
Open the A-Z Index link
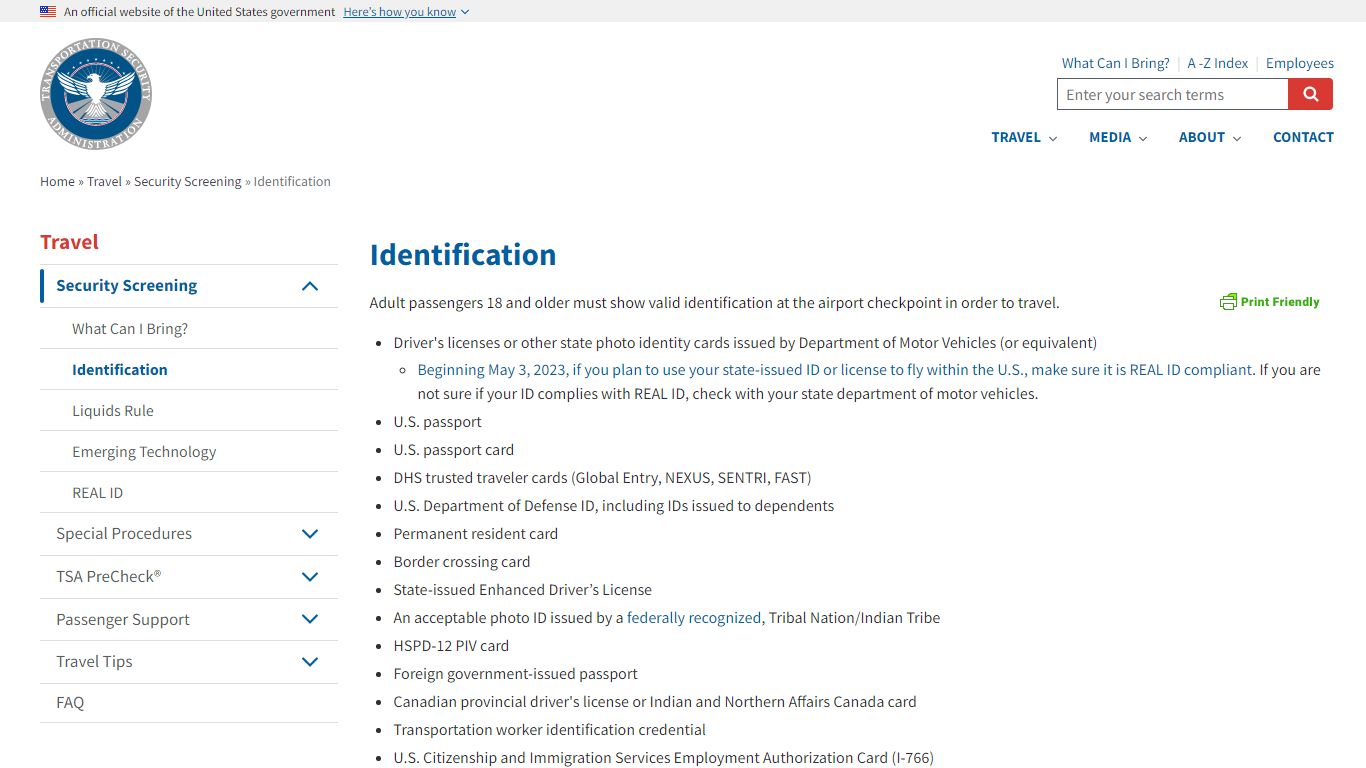(x=1217, y=63)
